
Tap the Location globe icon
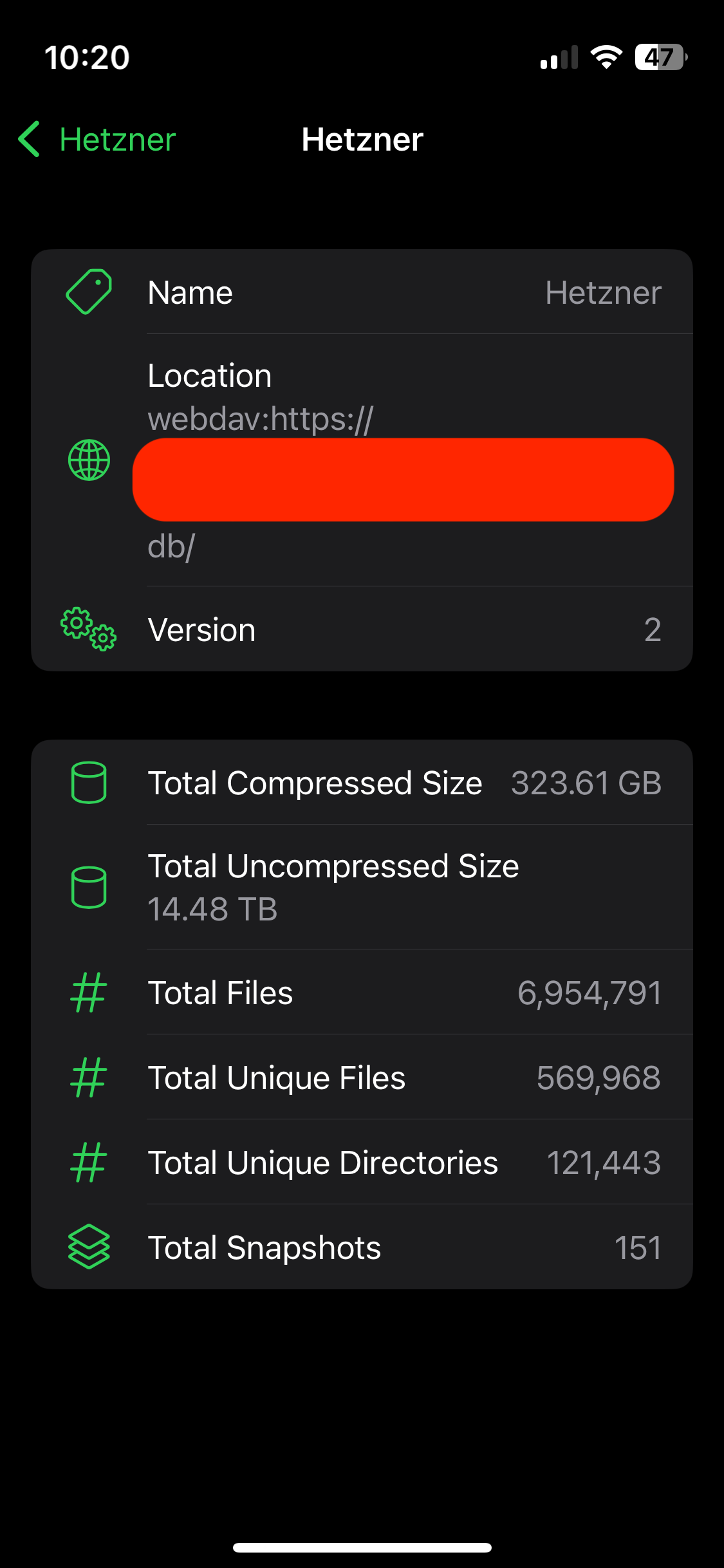[89, 460]
